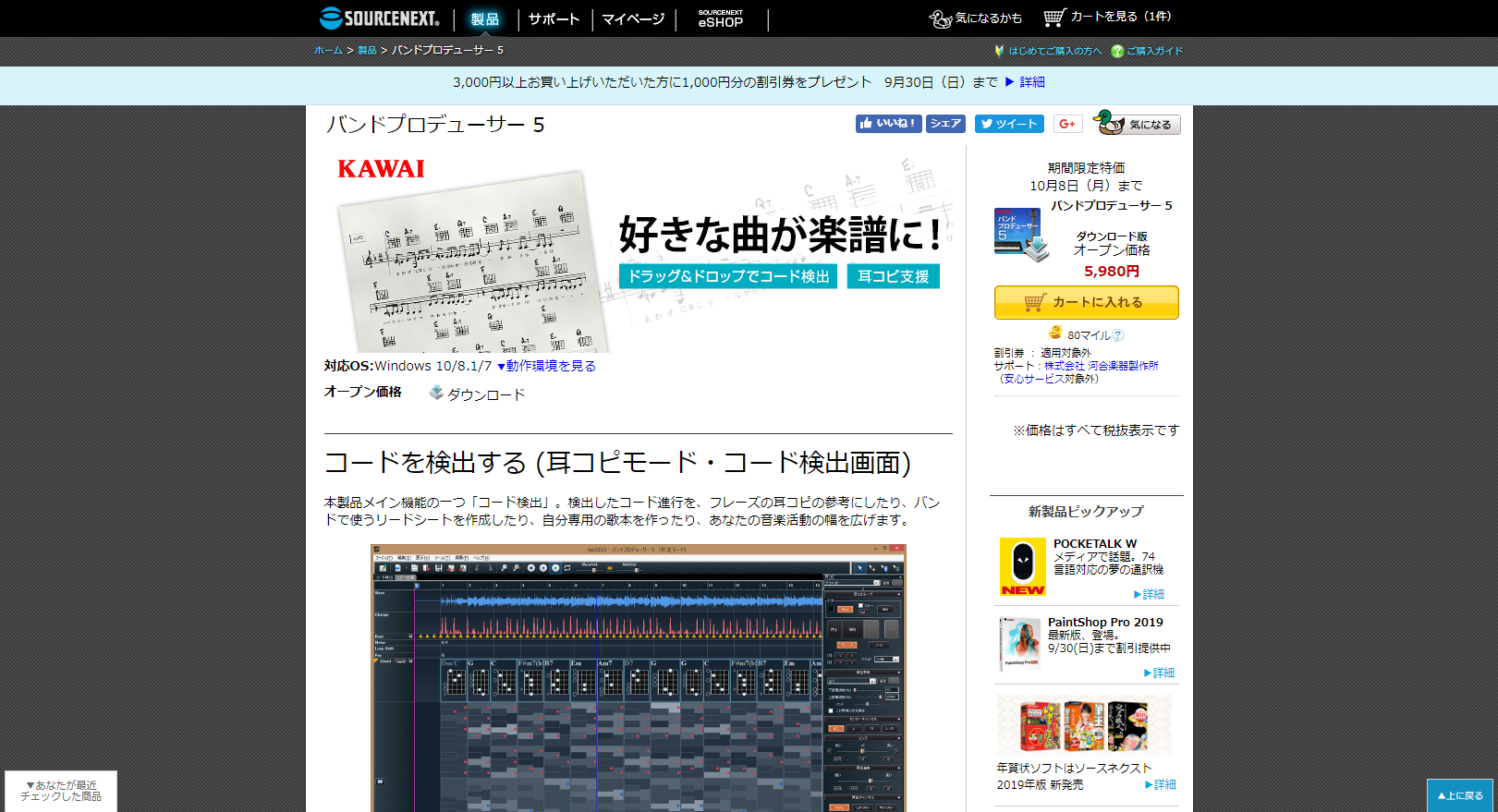
Task: Click the 新製品ピックアップ heading
Action: click(x=1086, y=511)
